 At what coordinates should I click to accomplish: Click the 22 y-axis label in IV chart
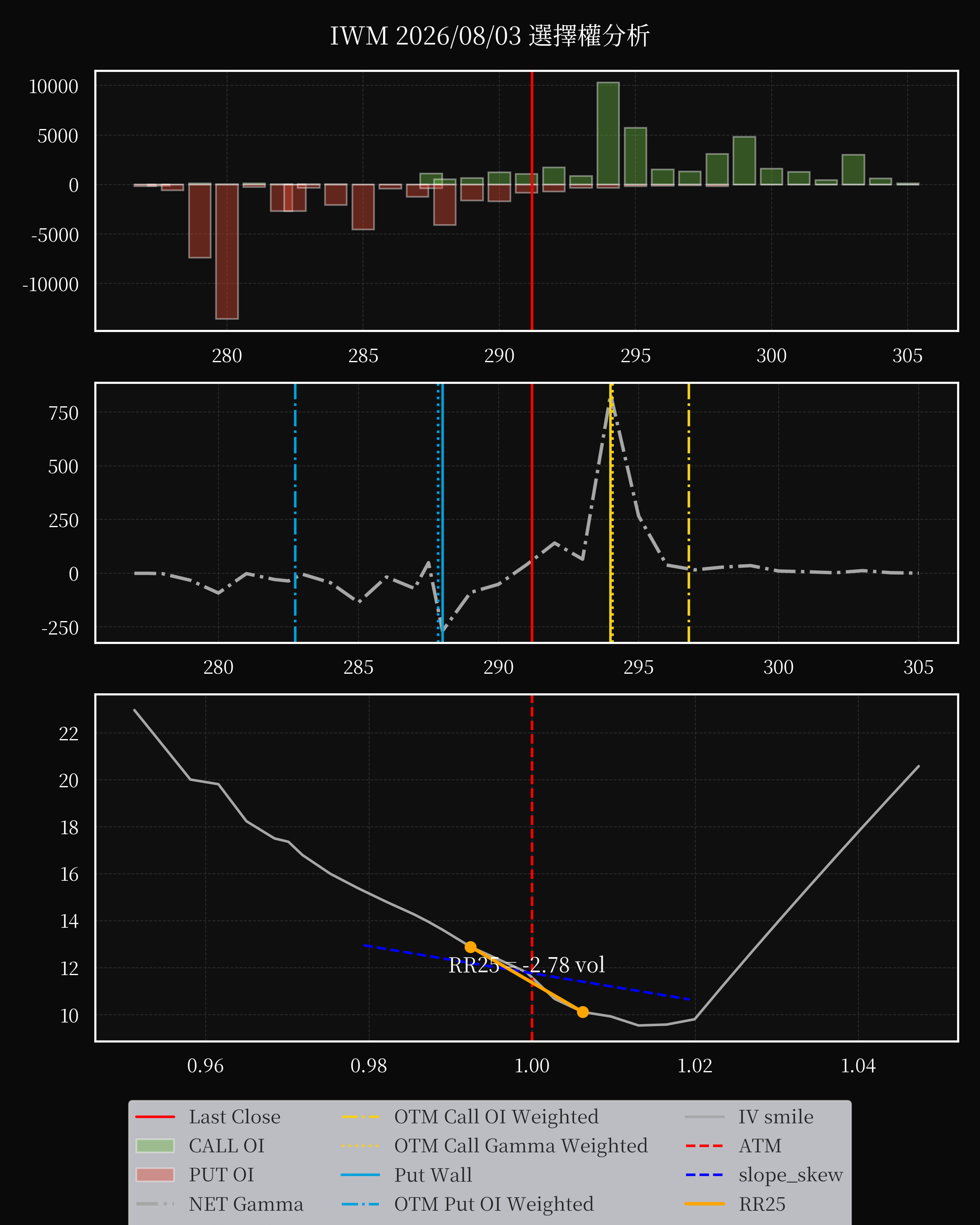(x=69, y=733)
